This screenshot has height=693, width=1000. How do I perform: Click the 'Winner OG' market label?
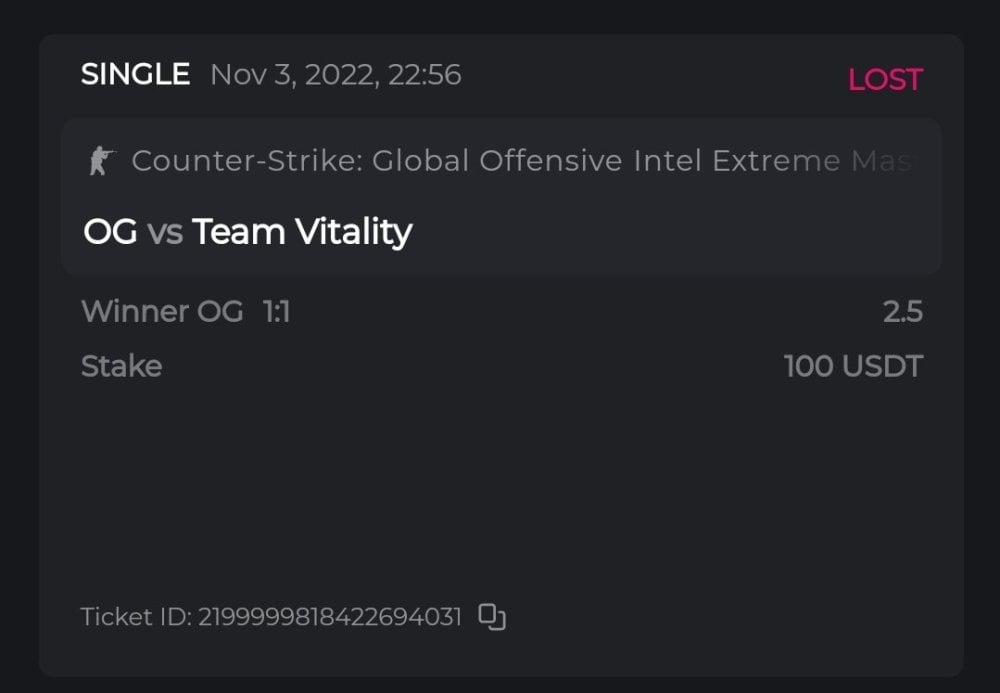tap(162, 312)
